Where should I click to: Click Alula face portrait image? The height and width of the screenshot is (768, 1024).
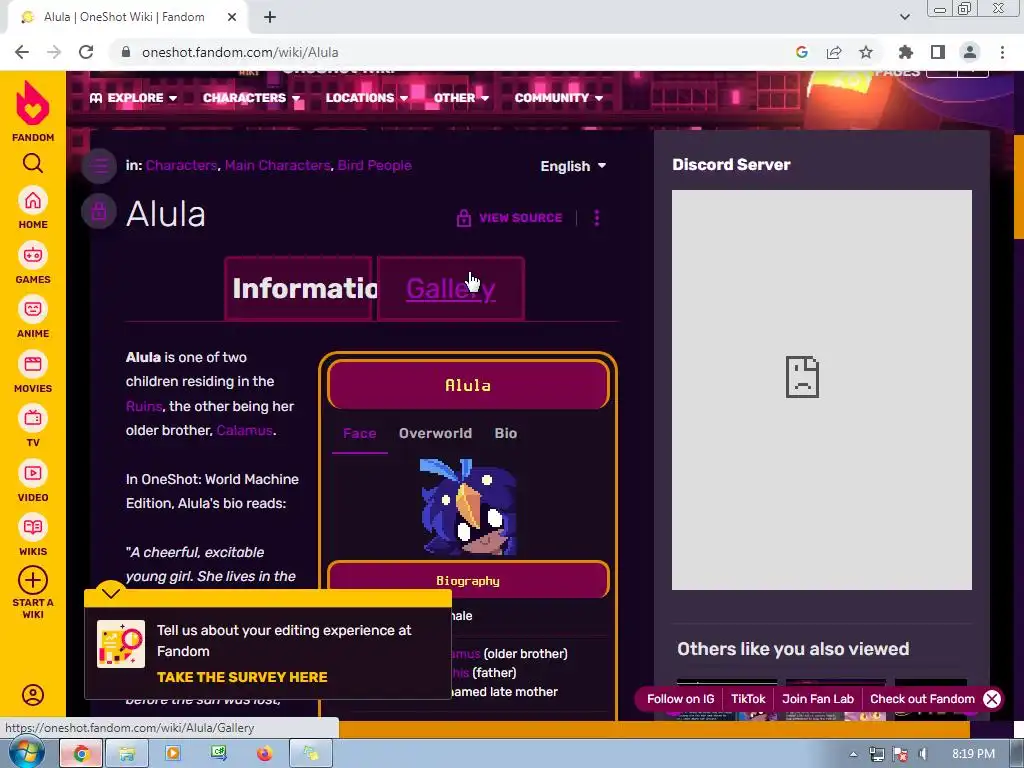(x=468, y=507)
